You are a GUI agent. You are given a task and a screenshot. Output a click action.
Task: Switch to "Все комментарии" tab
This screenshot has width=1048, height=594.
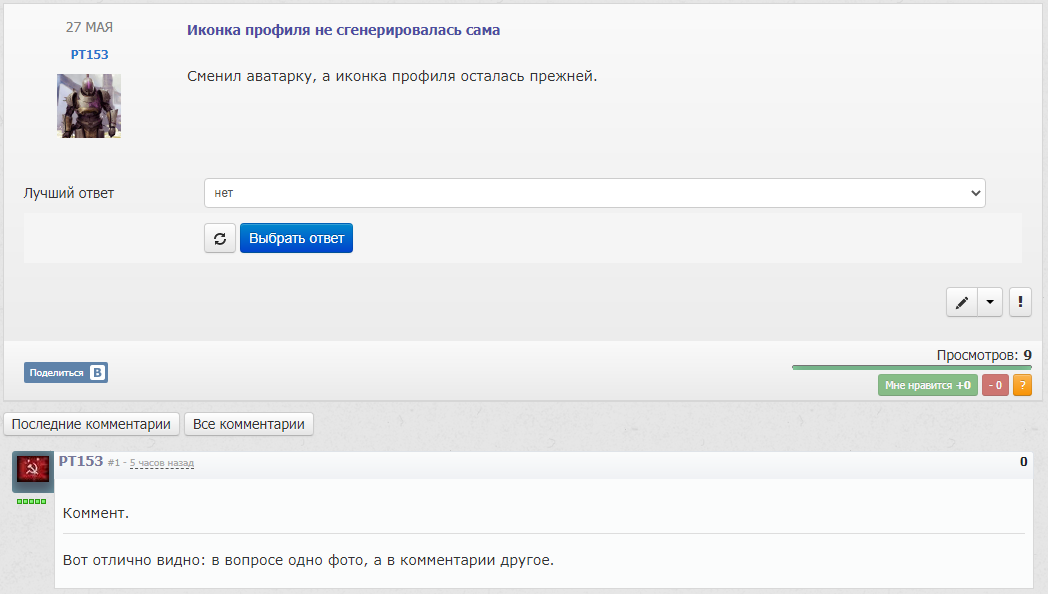click(249, 424)
